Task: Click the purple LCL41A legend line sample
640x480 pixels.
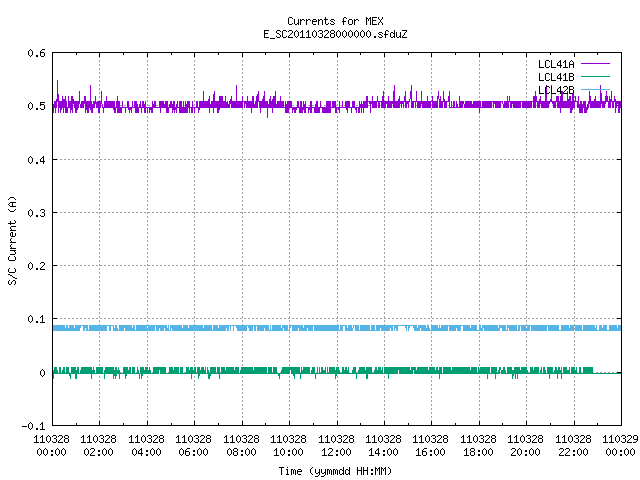Action: [595, 64]
